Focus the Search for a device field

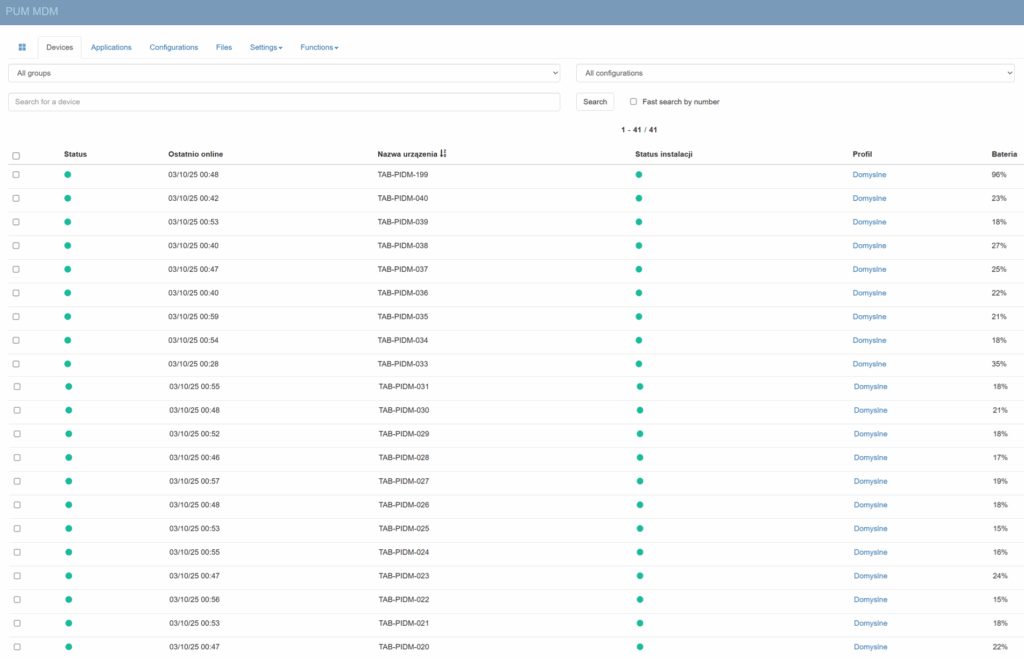[284, 102]
